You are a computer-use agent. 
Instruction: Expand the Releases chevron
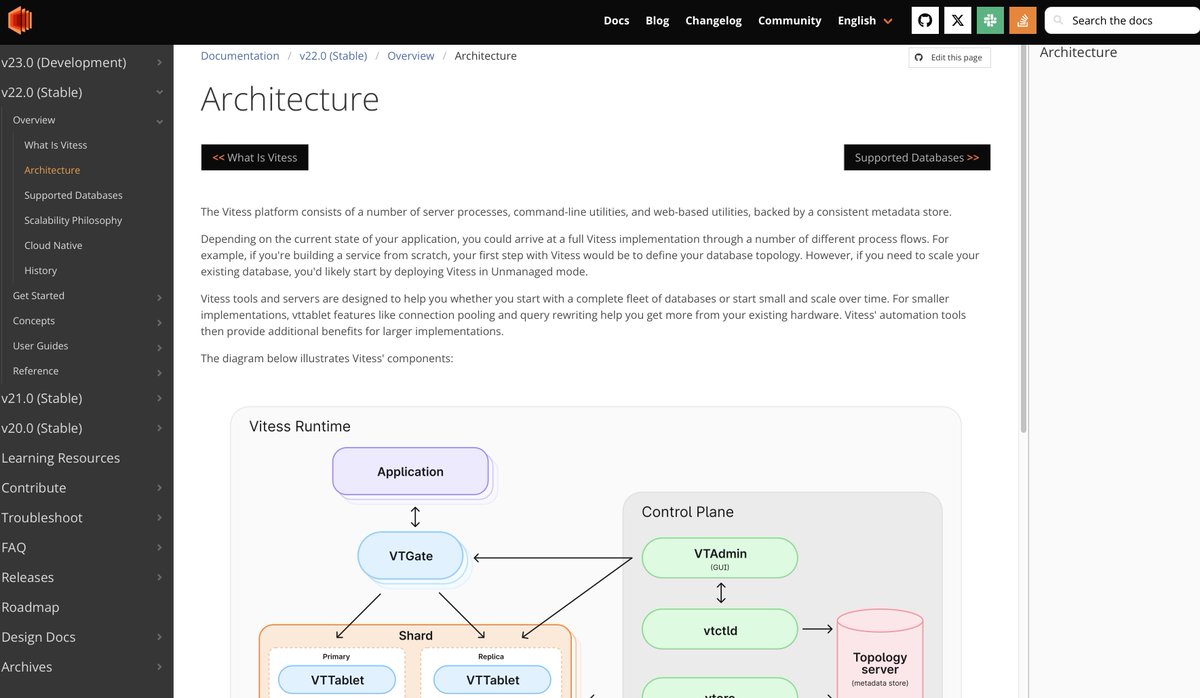click(159, 578)
